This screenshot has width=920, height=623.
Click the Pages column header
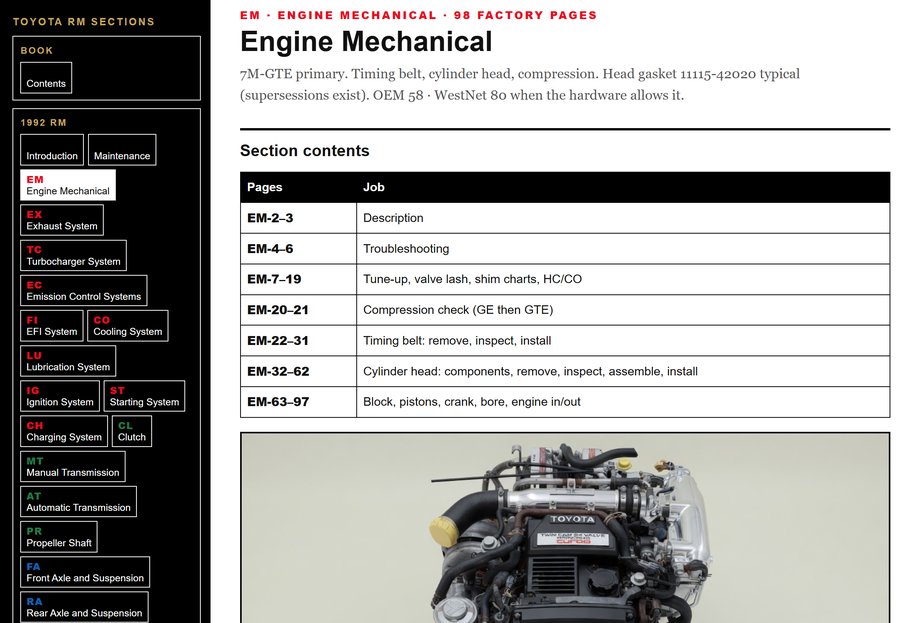[298, 187]
